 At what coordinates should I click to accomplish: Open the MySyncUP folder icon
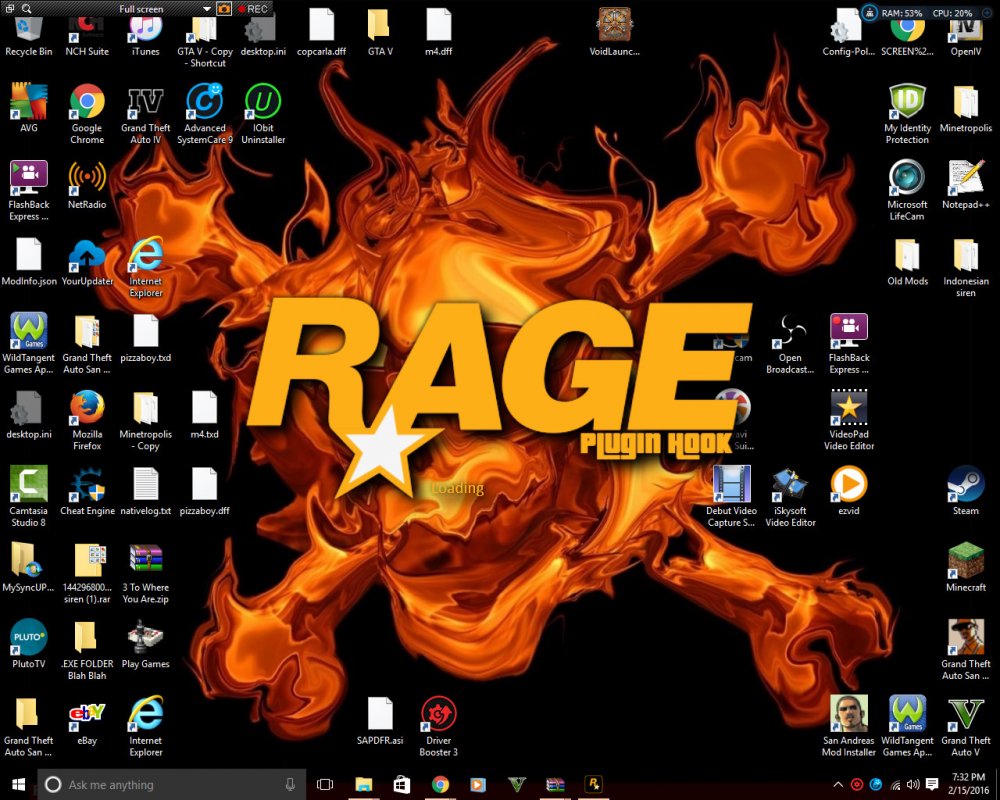click(29, 567)
